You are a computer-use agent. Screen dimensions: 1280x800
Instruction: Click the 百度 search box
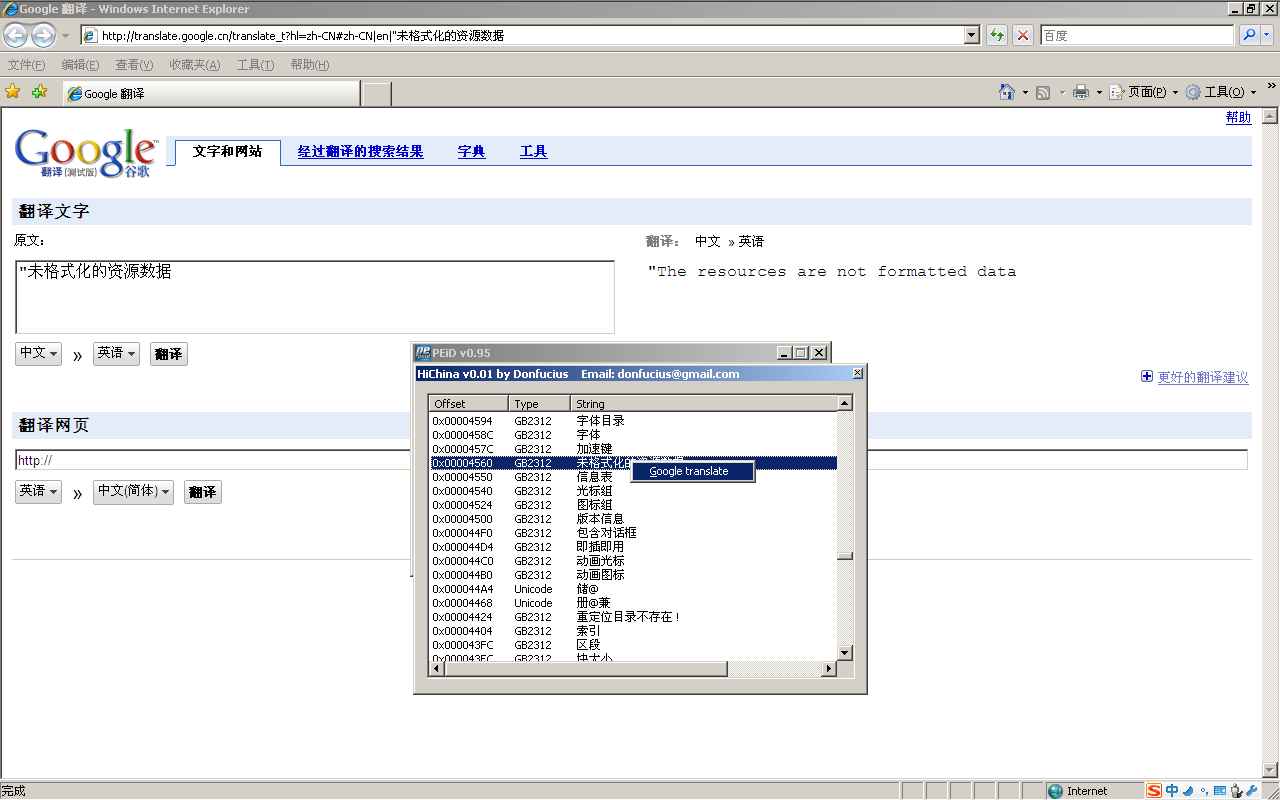tap(1137, 35)
